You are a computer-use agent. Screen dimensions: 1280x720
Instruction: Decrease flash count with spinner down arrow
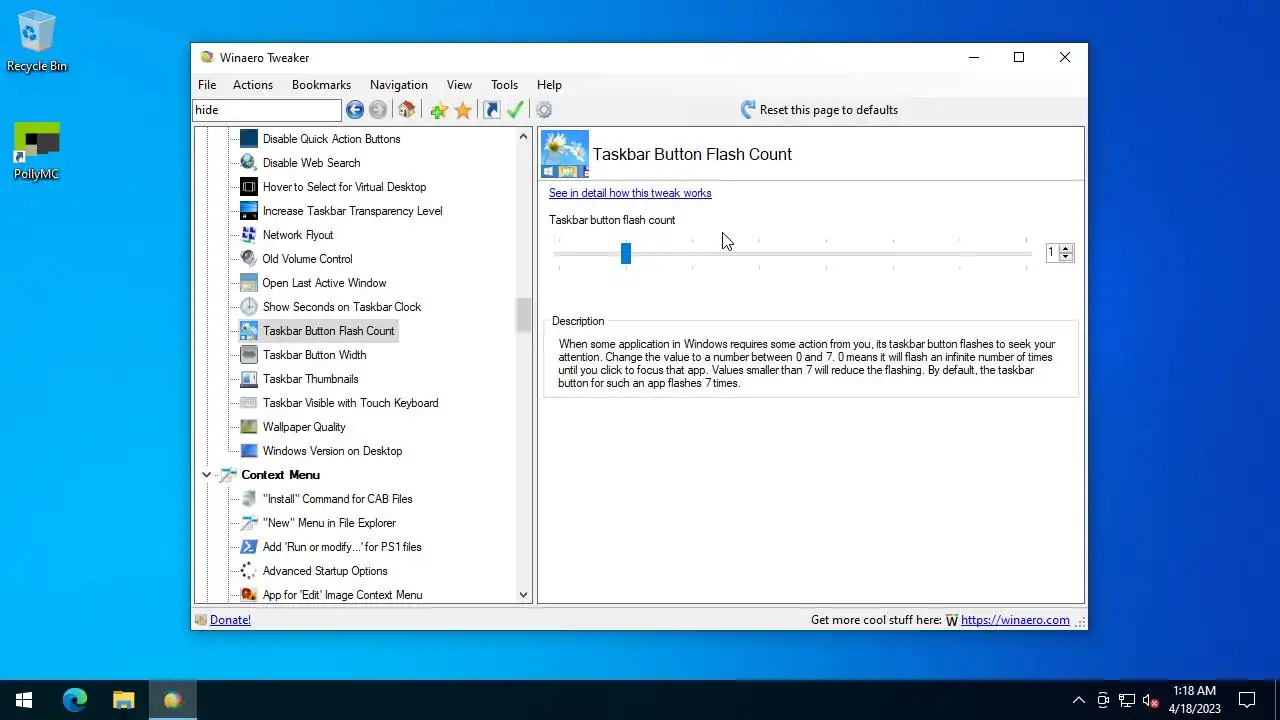point(1066,257)
